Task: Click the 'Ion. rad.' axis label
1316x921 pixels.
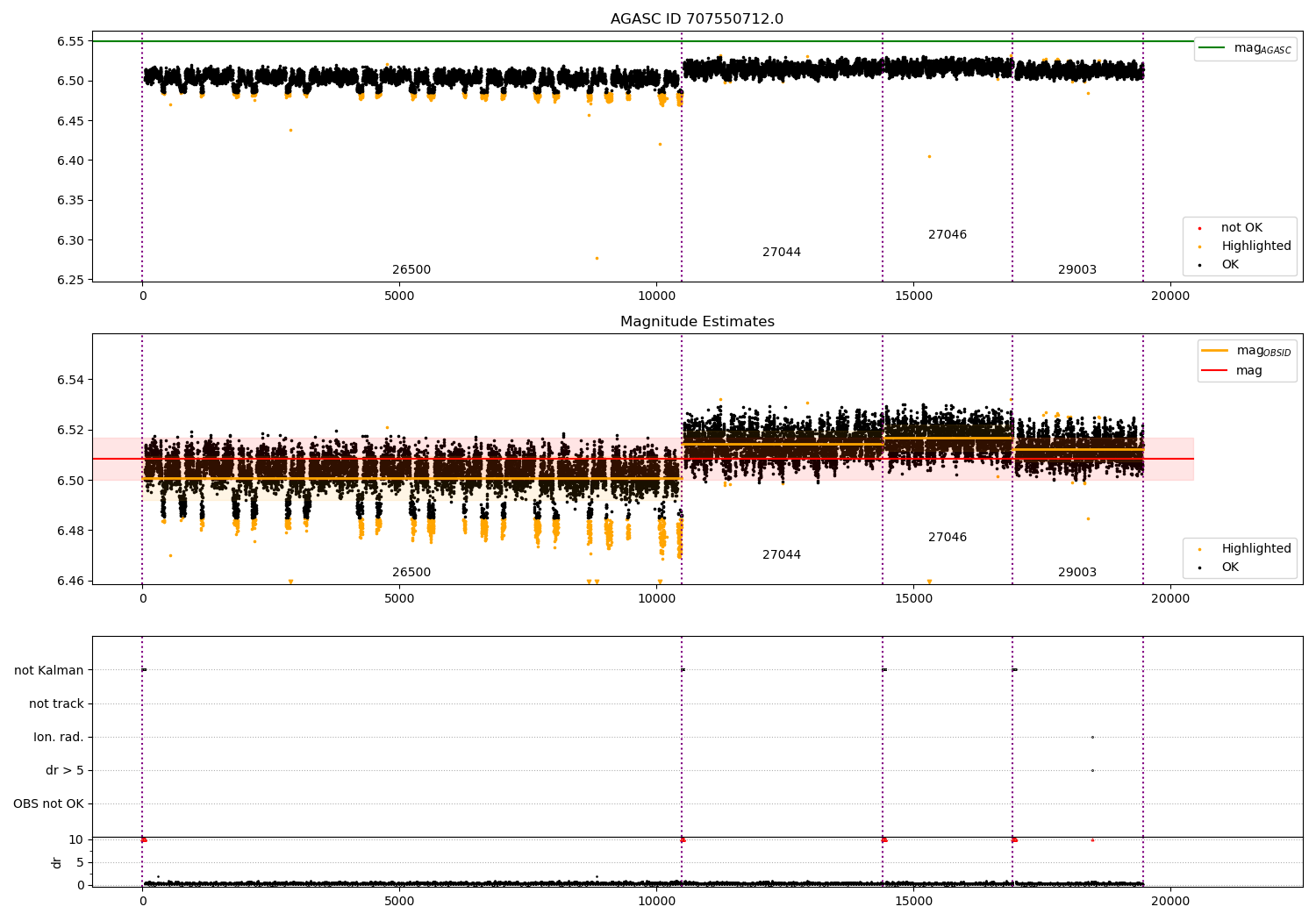Action: (59, 738)
